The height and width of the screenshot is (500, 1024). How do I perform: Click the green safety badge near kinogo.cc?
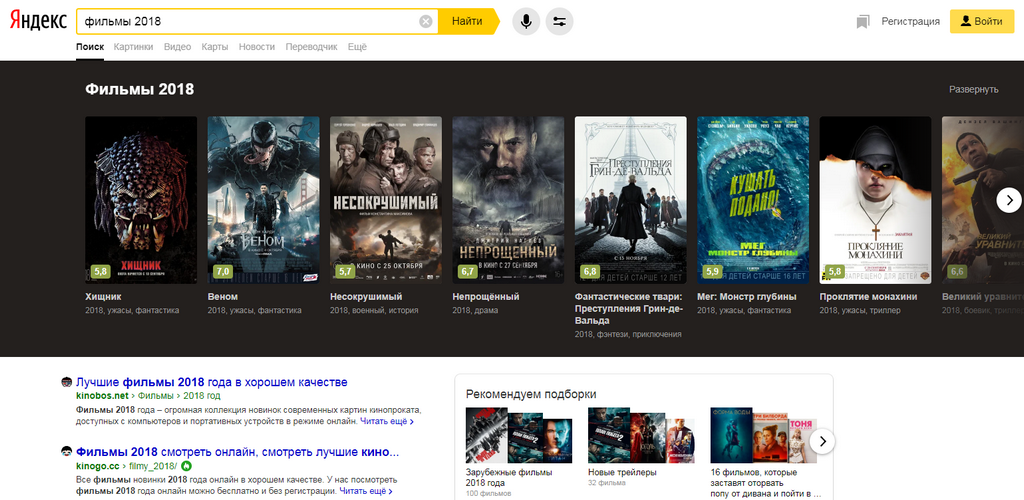click(x=186, y=466)
